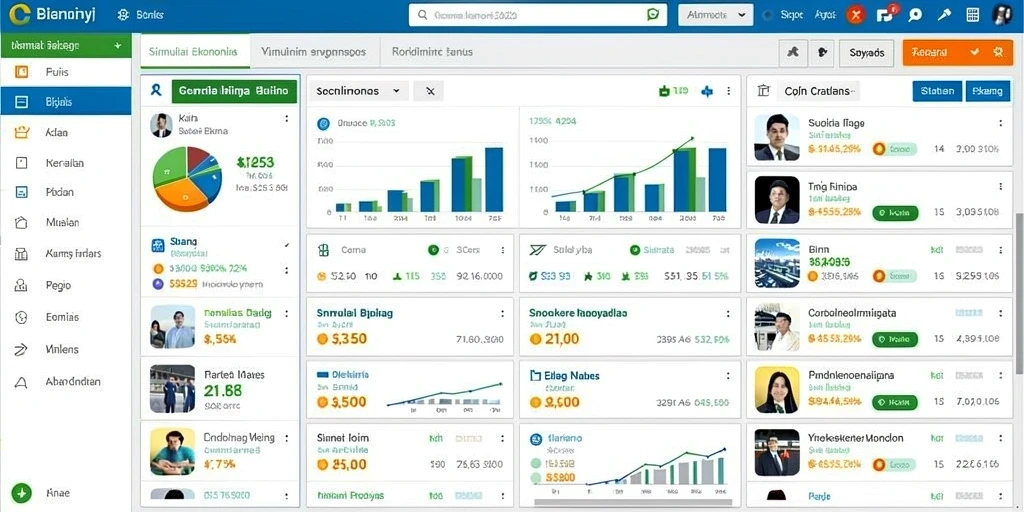Screen dimensions: 1024x512
Task: Expand the green sidebar header plus
Action: 118,46
